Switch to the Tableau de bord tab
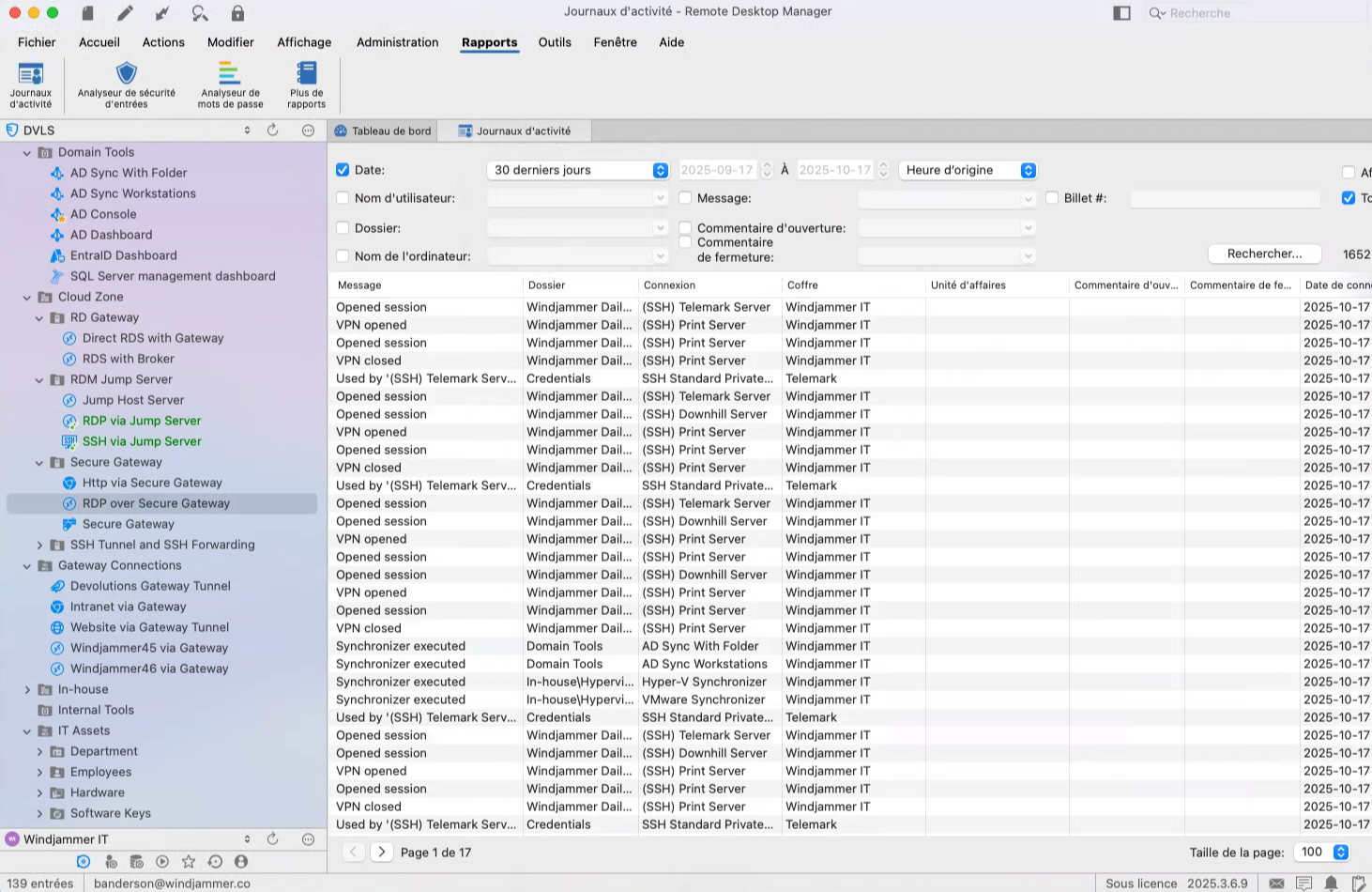Image resolution: width=1372 pixels, height=892 pixels. click(x=384, y=131)
